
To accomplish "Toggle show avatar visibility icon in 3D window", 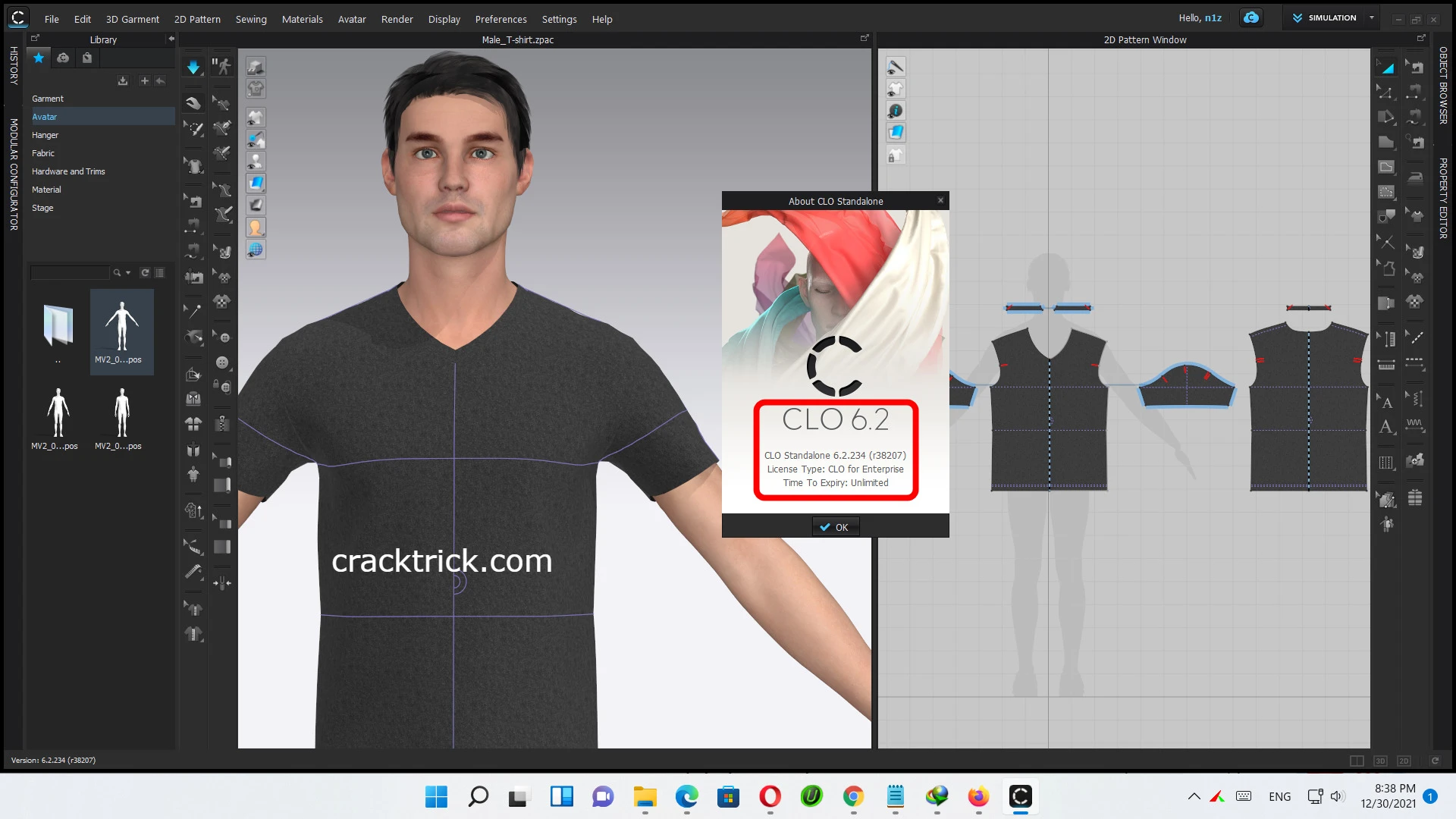I will 256,162.
